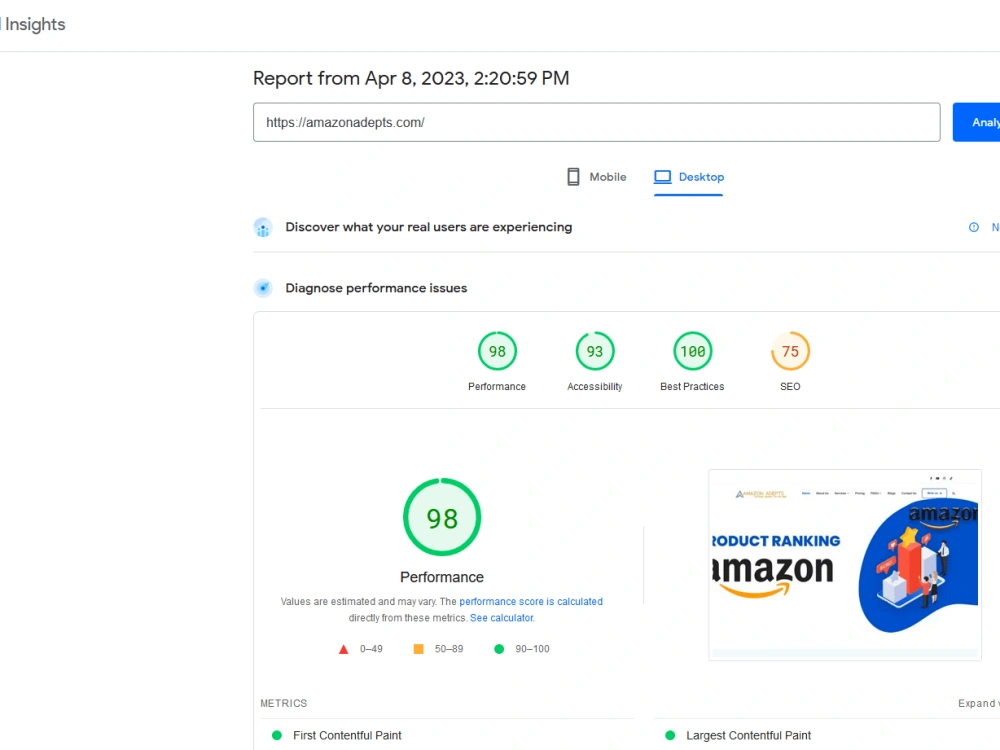
Task: Click the 'Discover what your real users are experiencing' heading
Action: pos(429,227)
